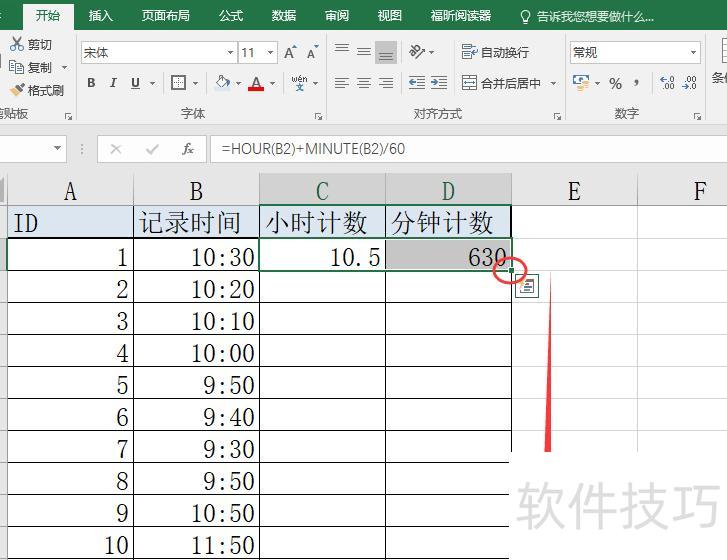Image resolution: width=727 pixels, height=560 pixels.
Task: Switch to Home (开始) tab
Action: (x=48, y=16)
